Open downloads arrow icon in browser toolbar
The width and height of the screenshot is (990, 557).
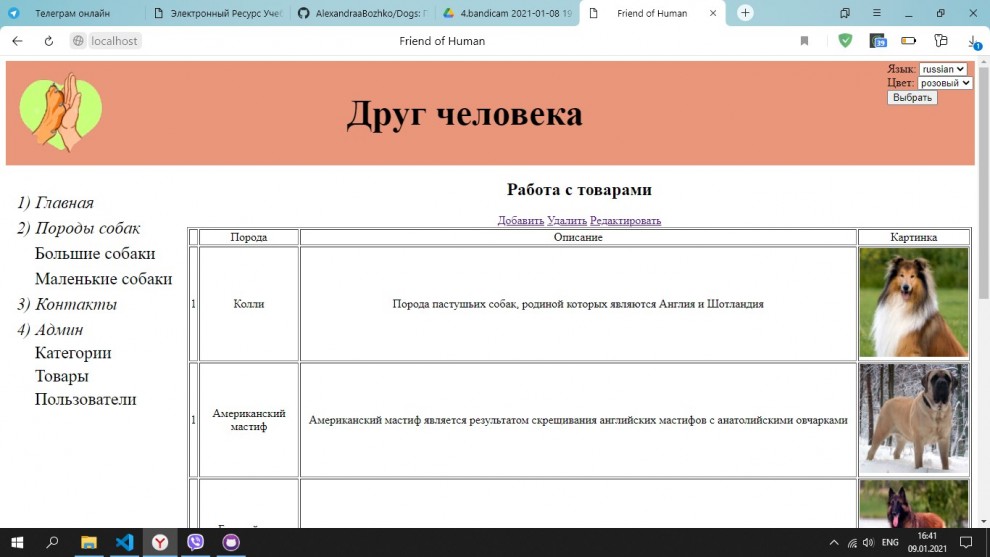point(973,41)
